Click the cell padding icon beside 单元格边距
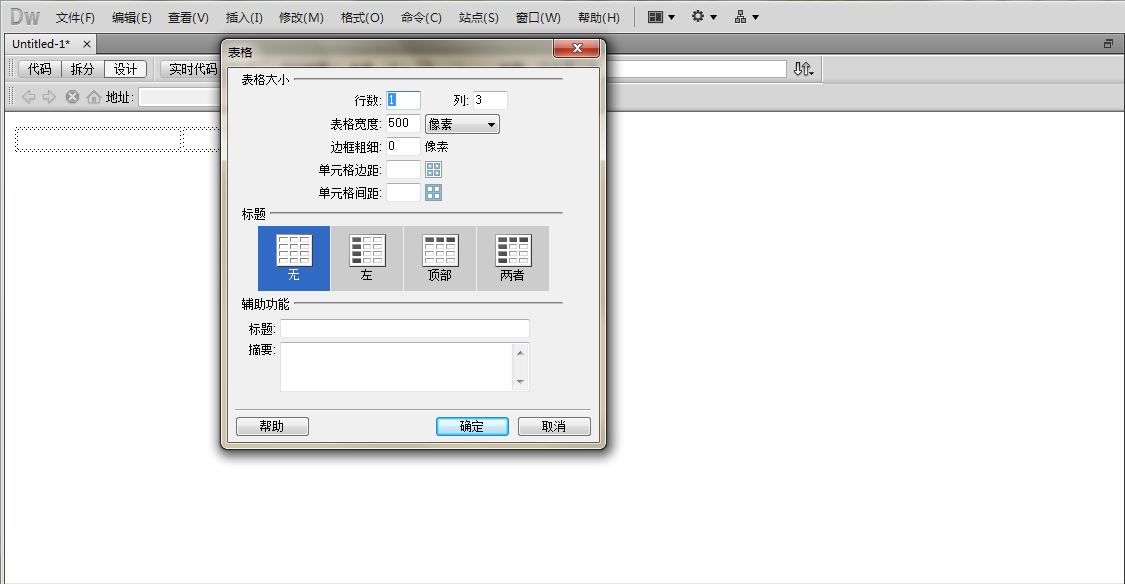The image size is (1125, 584). (x=433, y=170)
